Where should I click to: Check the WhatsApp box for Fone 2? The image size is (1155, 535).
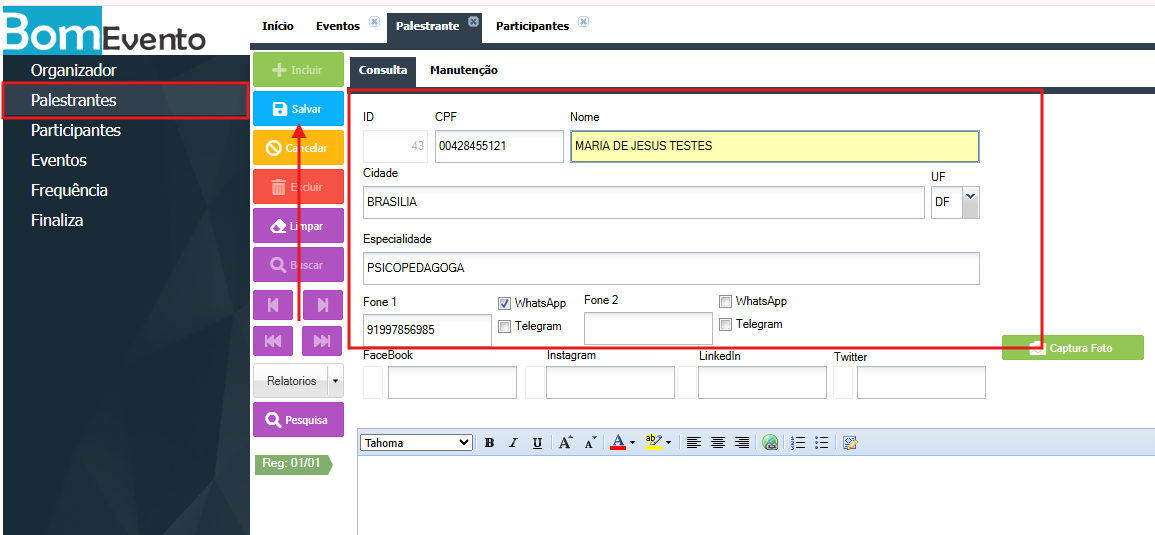[726, 301]
